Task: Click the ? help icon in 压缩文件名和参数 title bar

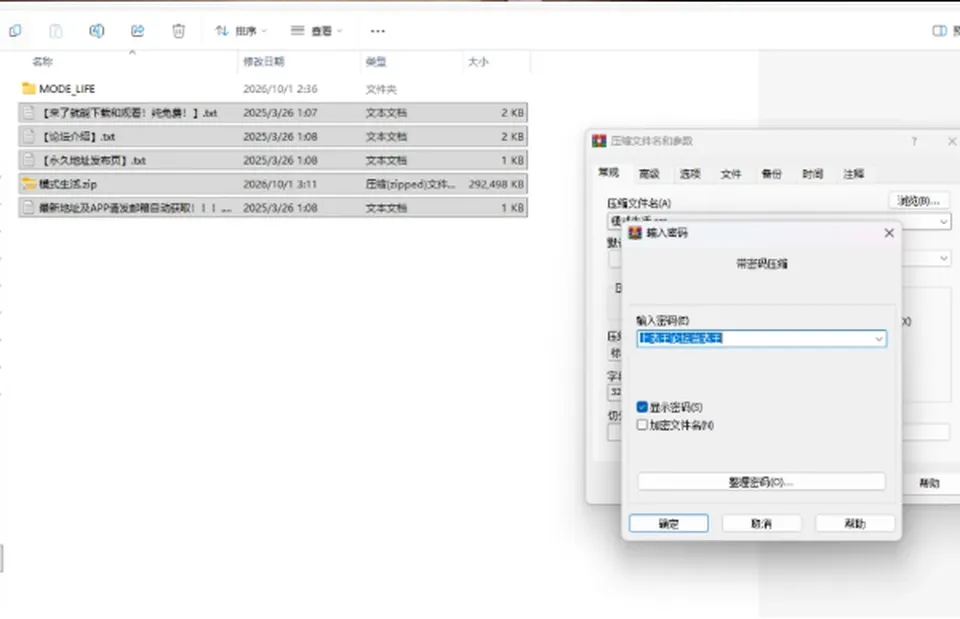Action: [914, 141]
